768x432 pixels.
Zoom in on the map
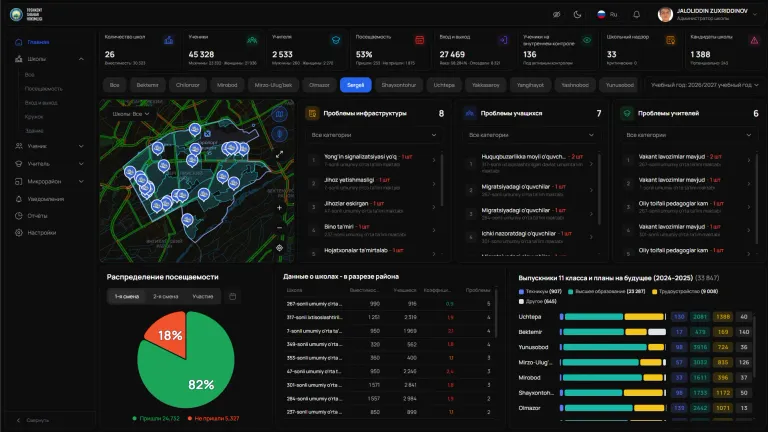279,208
